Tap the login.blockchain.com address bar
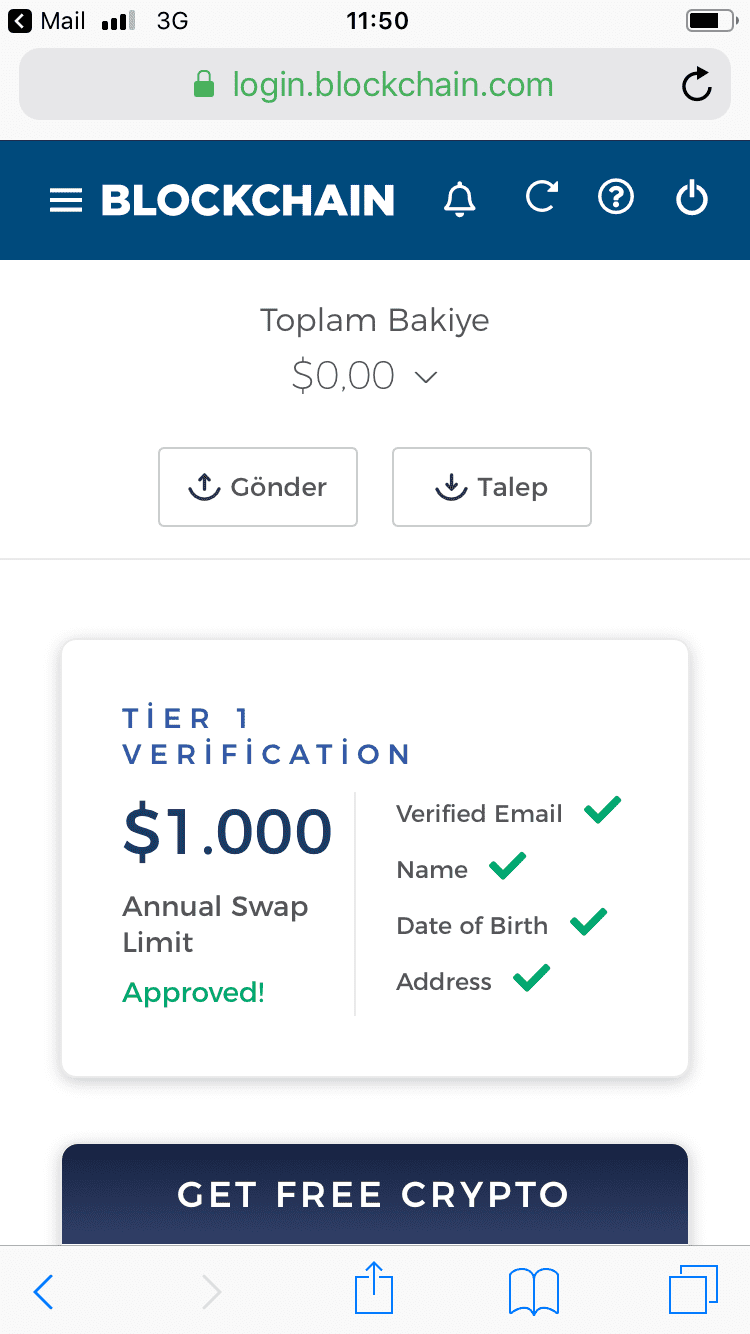 click(375, 85)
